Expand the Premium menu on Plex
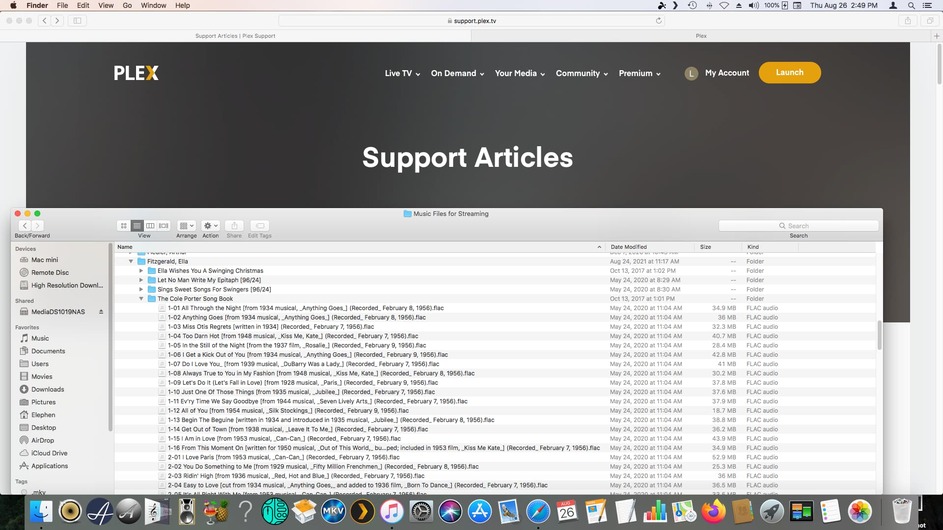 tap(639, 73)
